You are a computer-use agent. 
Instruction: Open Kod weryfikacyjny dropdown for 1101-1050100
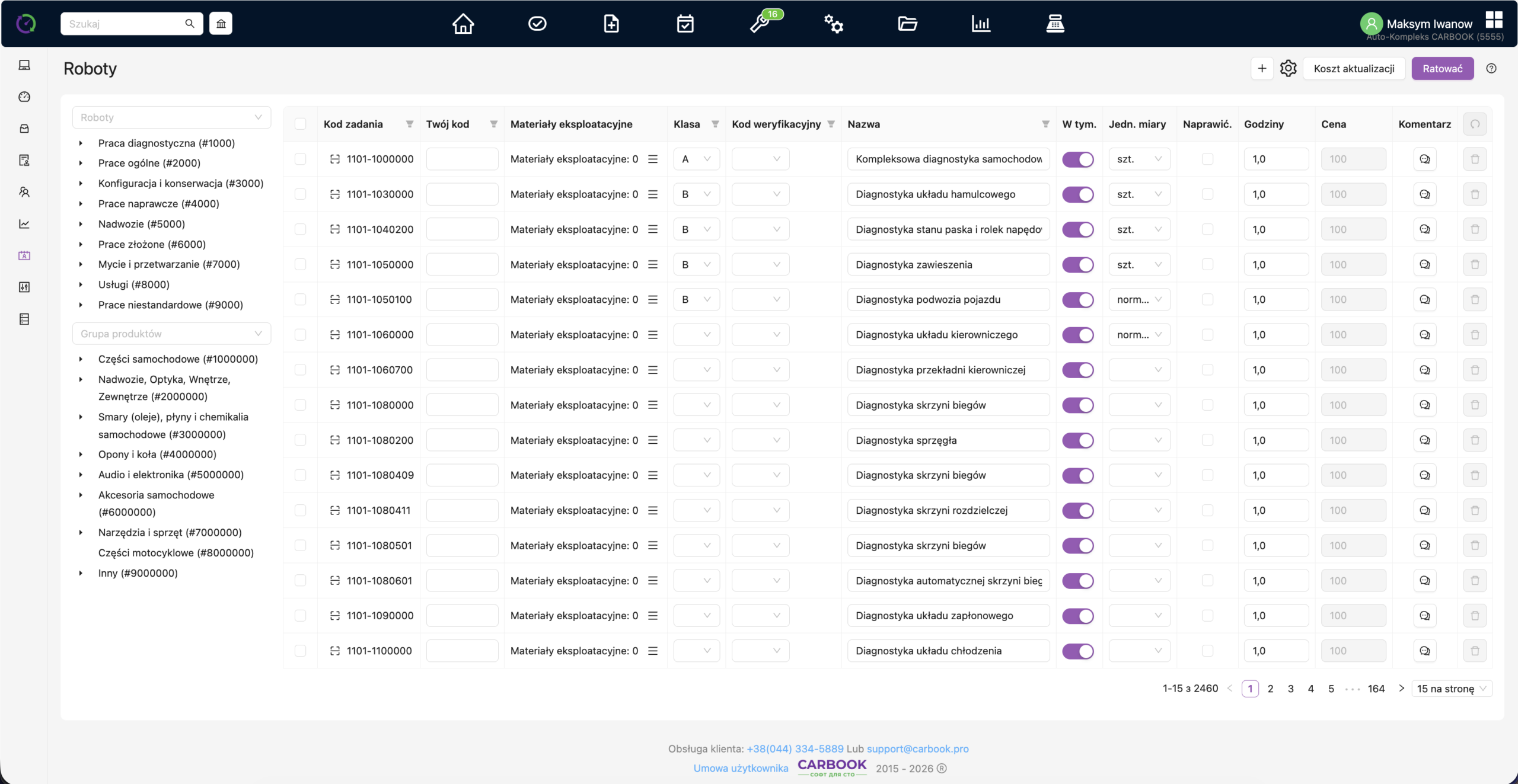click(x=760, y=299)
